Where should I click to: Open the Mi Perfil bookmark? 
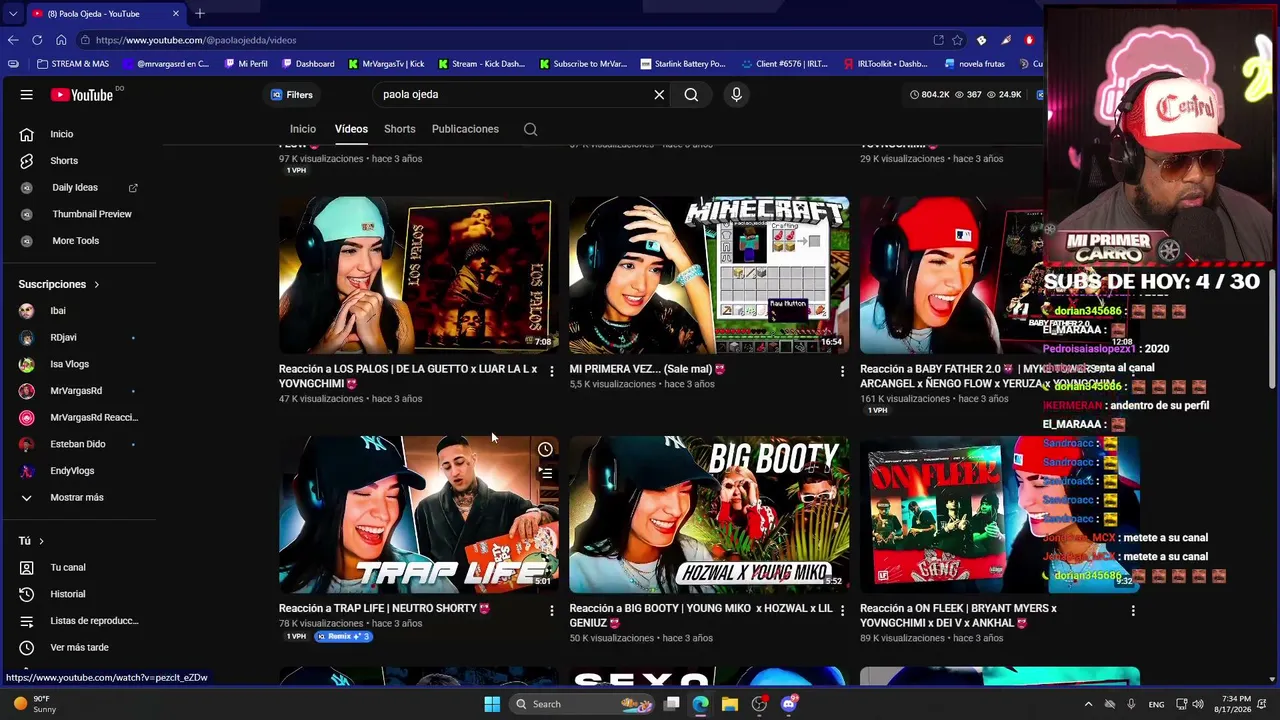click(246, 64)
